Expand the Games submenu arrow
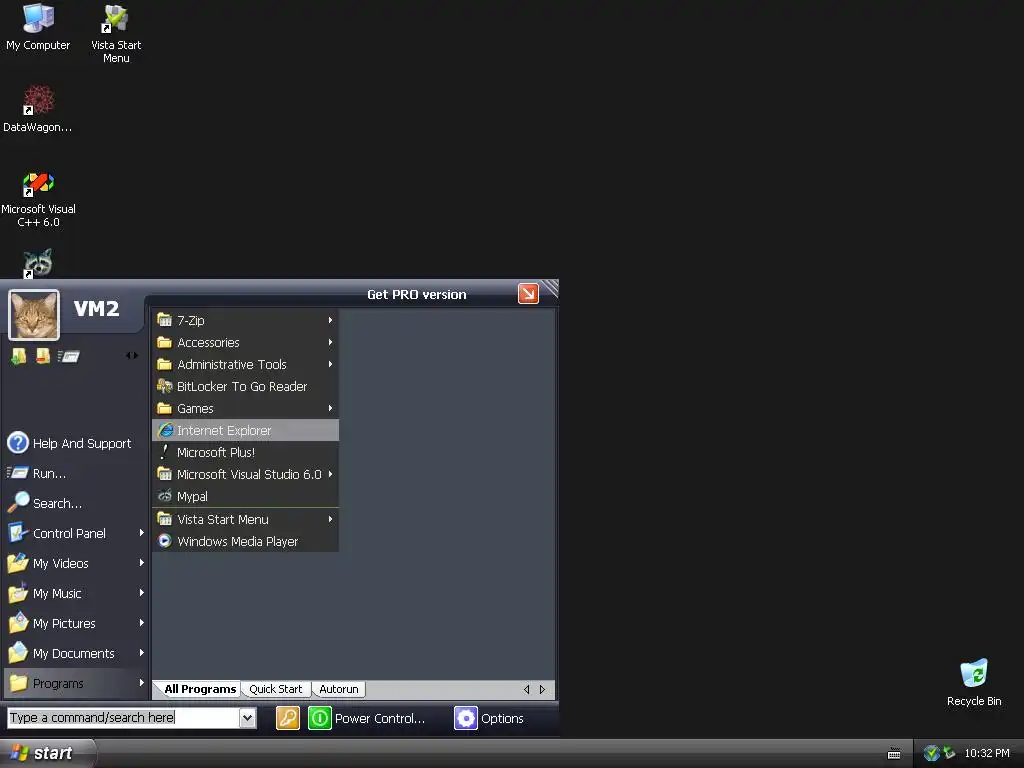This screenshot has height=768, width=1024. pyautogui.click(x=330, y=408)
